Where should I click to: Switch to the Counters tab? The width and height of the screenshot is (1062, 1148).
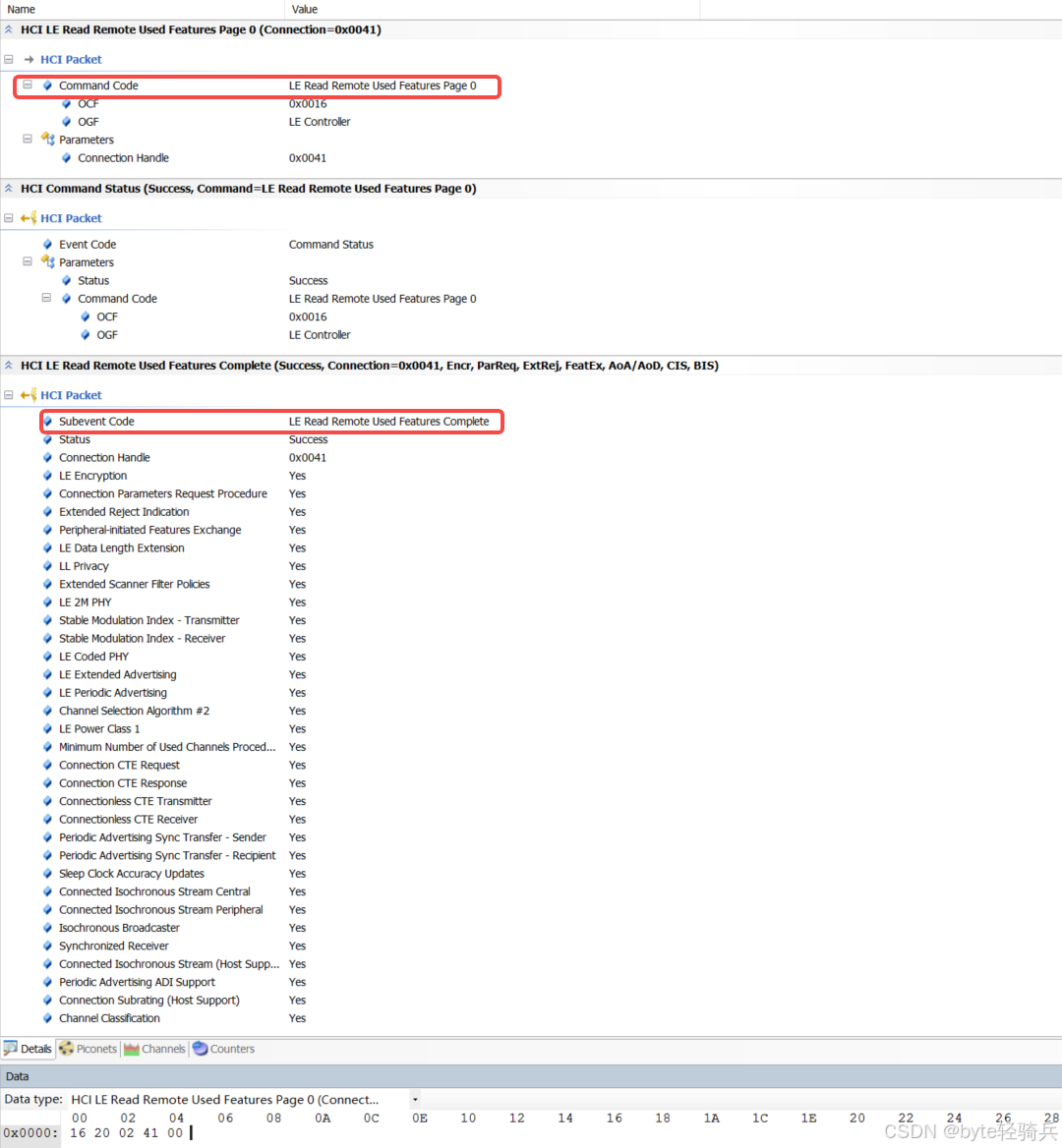(x=224, y=1049)
